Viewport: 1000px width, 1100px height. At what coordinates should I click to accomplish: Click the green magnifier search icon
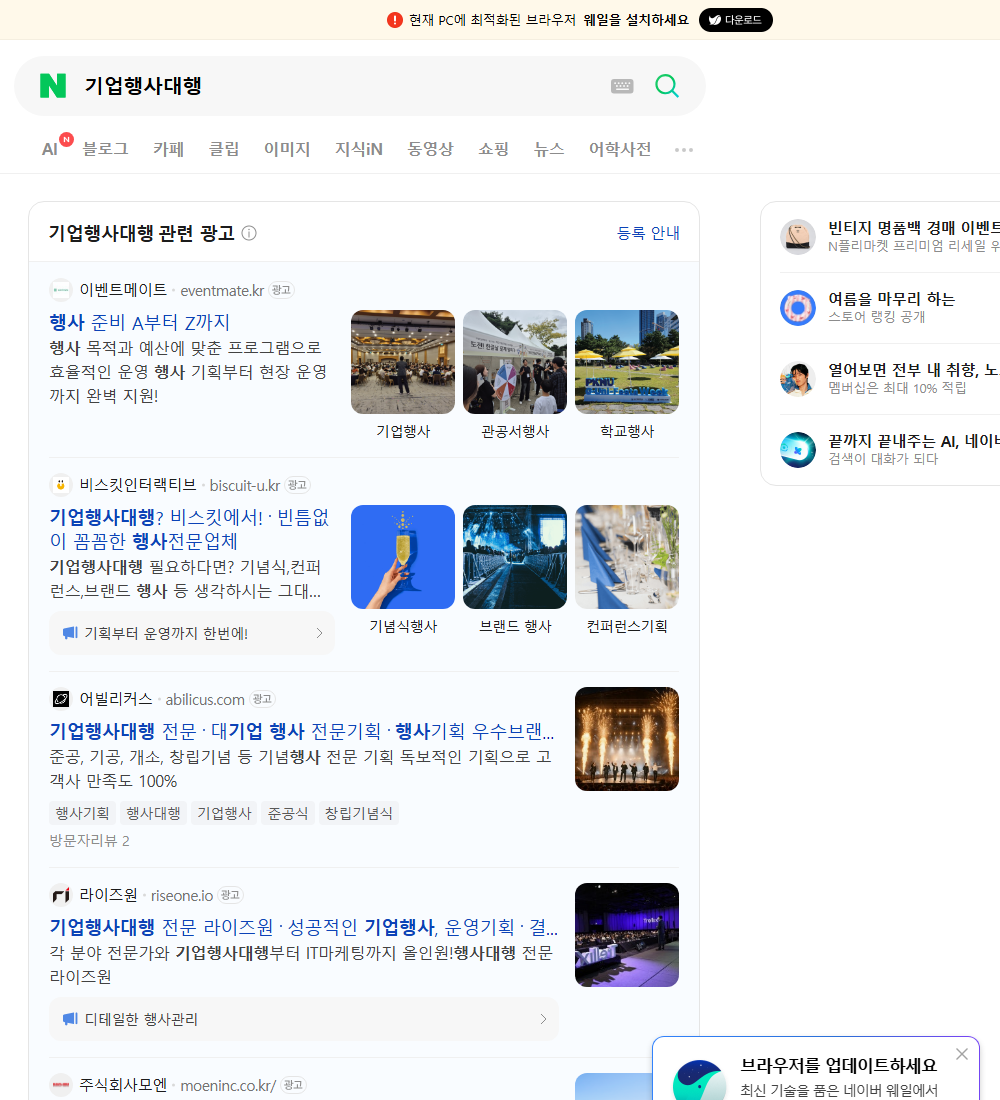tap(667, 86)
